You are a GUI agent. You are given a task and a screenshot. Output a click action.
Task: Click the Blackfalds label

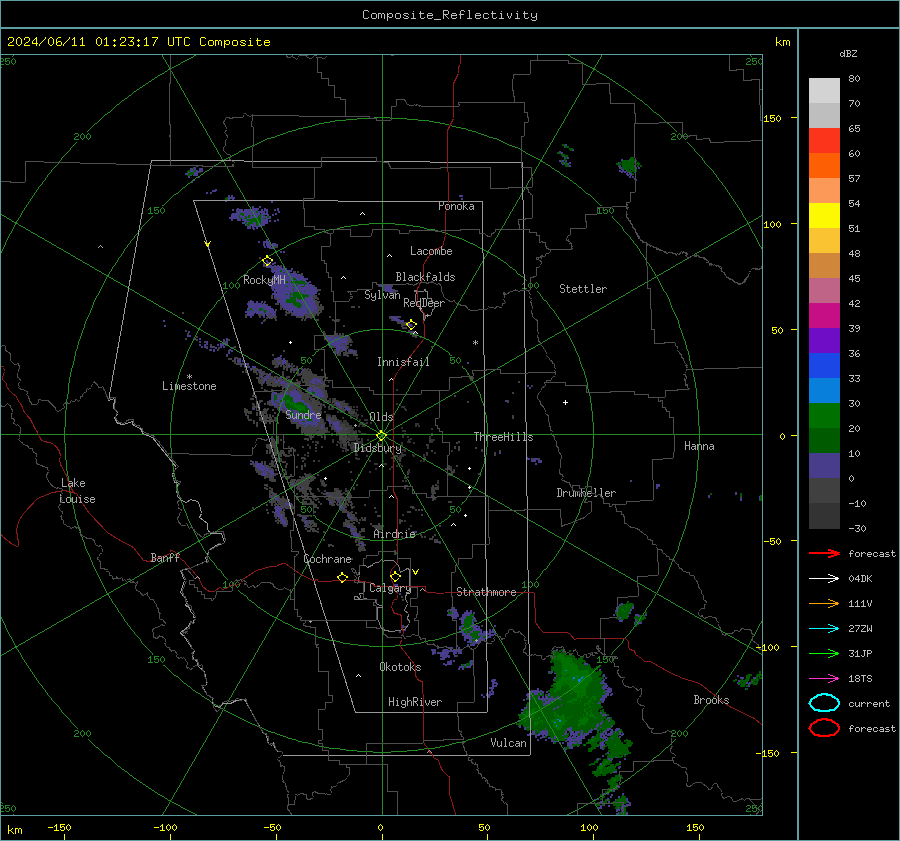[x=425, y=277]
